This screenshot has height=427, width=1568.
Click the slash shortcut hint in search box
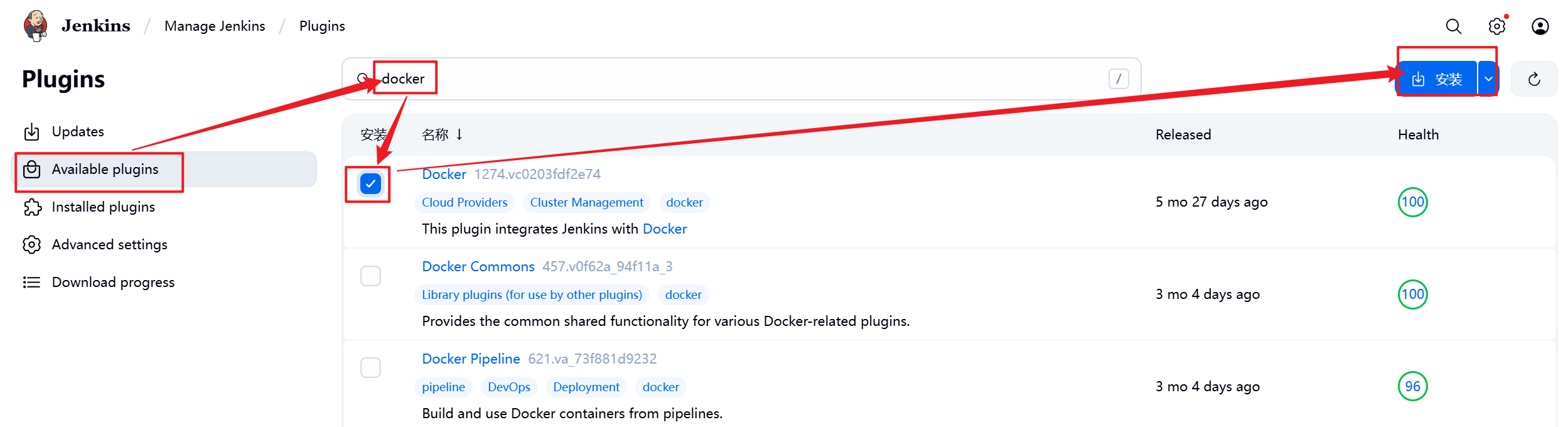(x=1119, y=78)
